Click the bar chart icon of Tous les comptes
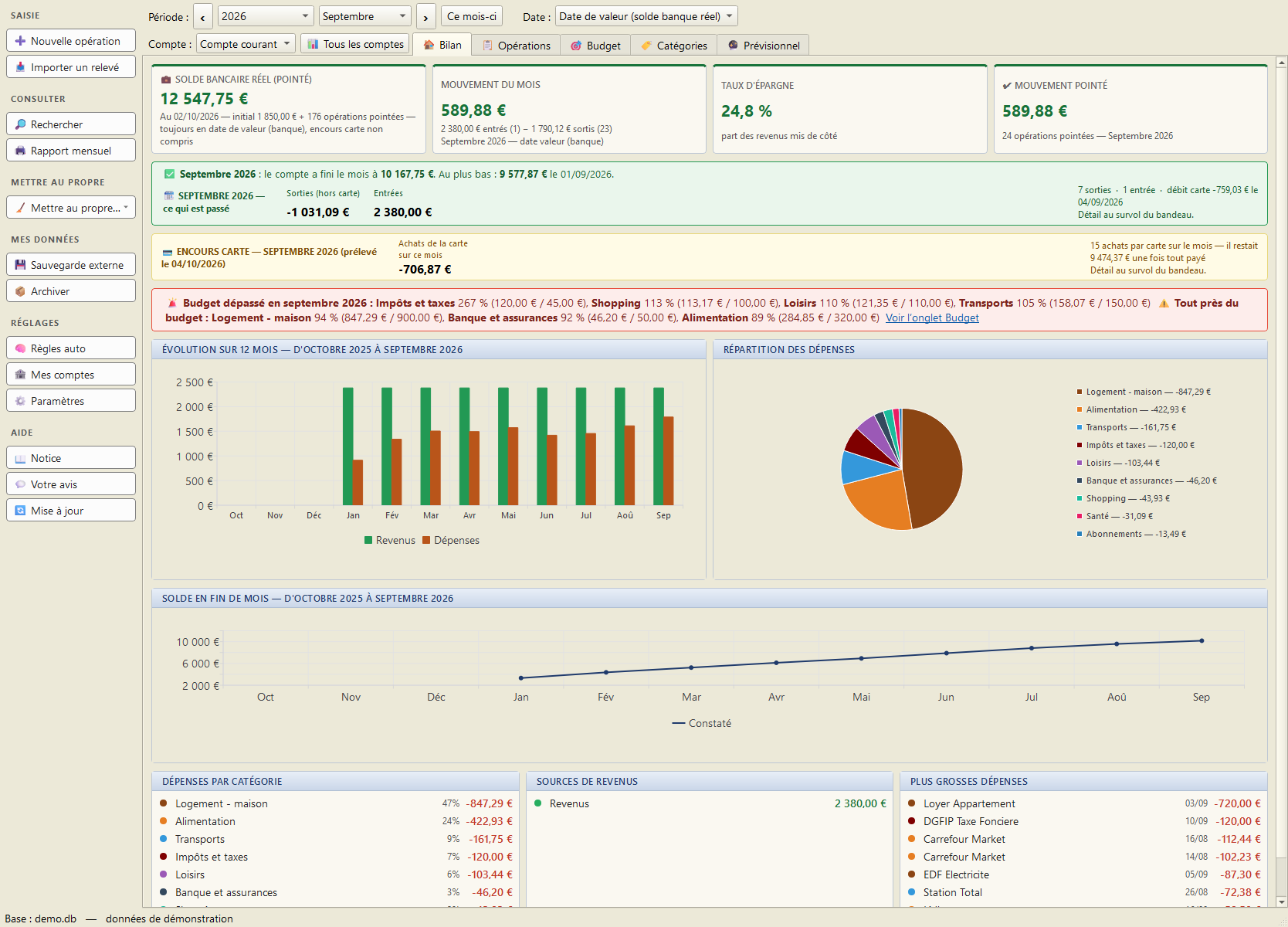The image size is (1288, 927). click(313, 44)
